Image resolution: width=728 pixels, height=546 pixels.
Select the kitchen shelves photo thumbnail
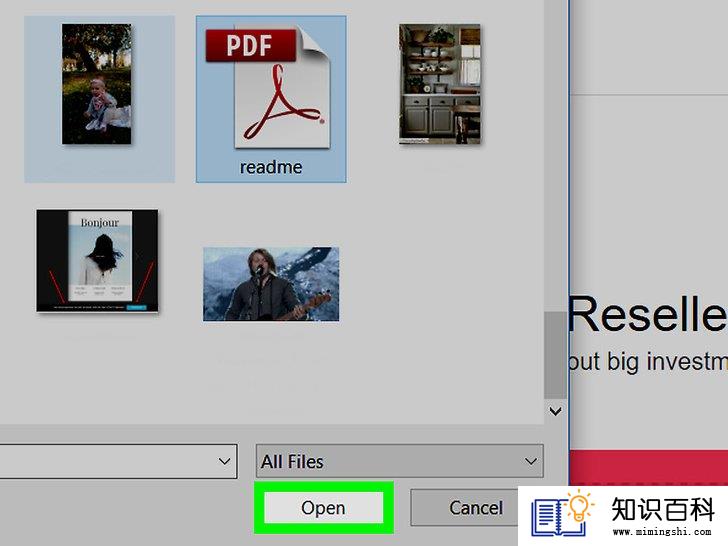point(440,84)
